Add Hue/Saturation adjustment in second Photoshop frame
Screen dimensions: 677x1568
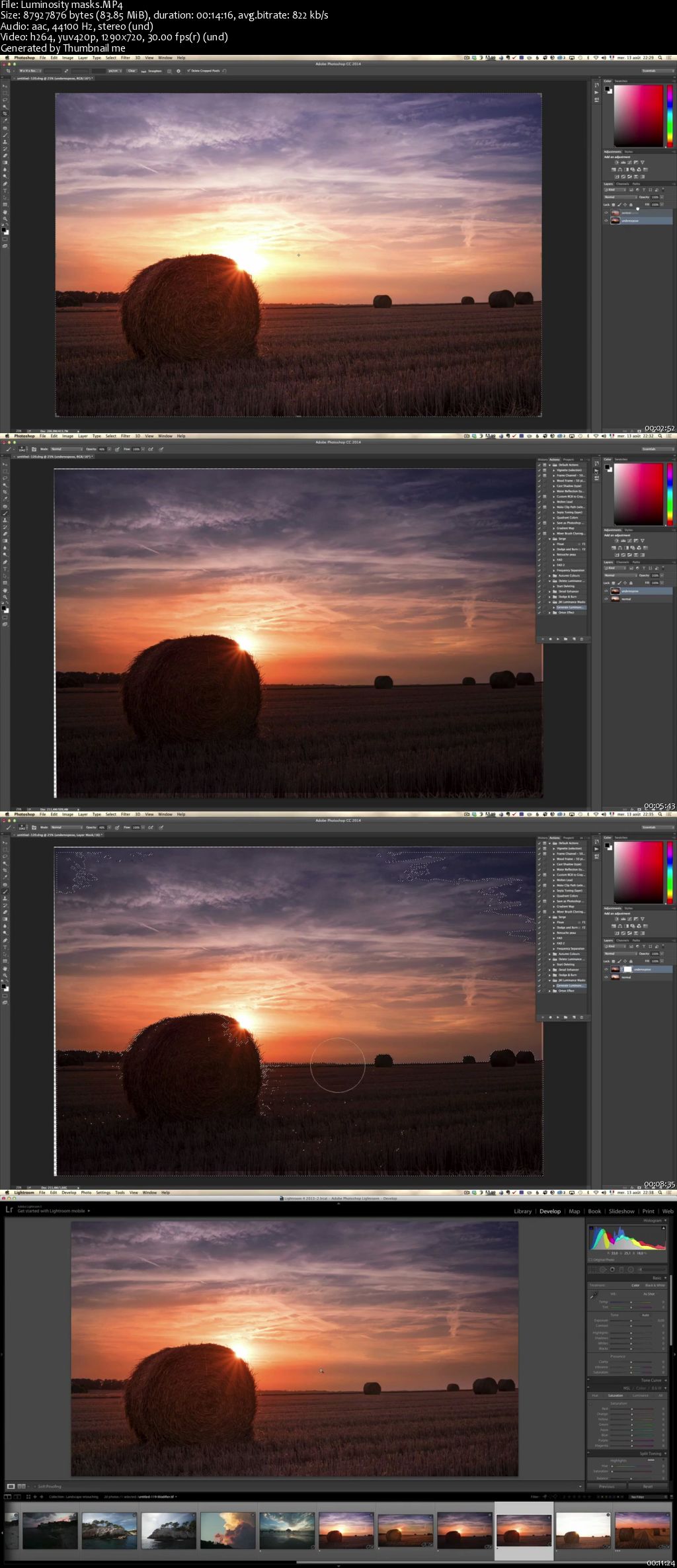[x=614, y=548]
